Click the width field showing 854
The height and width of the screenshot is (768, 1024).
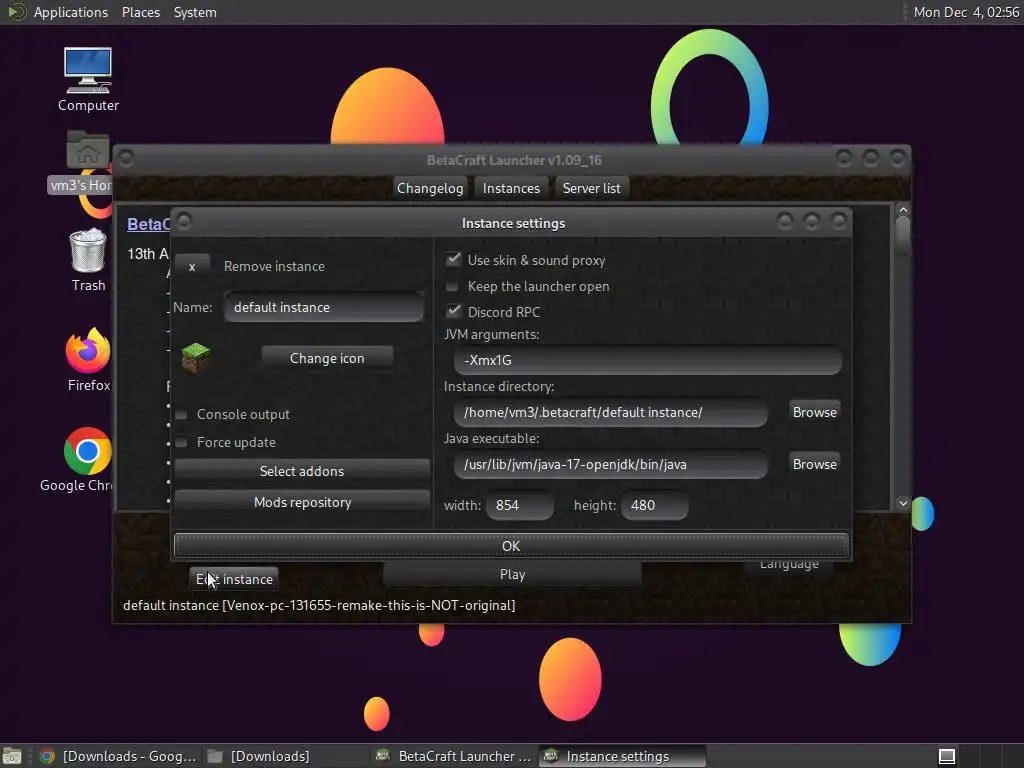(x=520, y=505)
